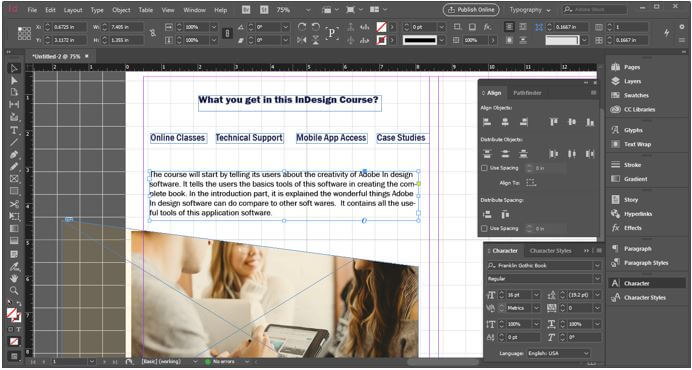692x370 pixels.
Task: Open Text Wrap panel from dock
Action: point(631,144)
